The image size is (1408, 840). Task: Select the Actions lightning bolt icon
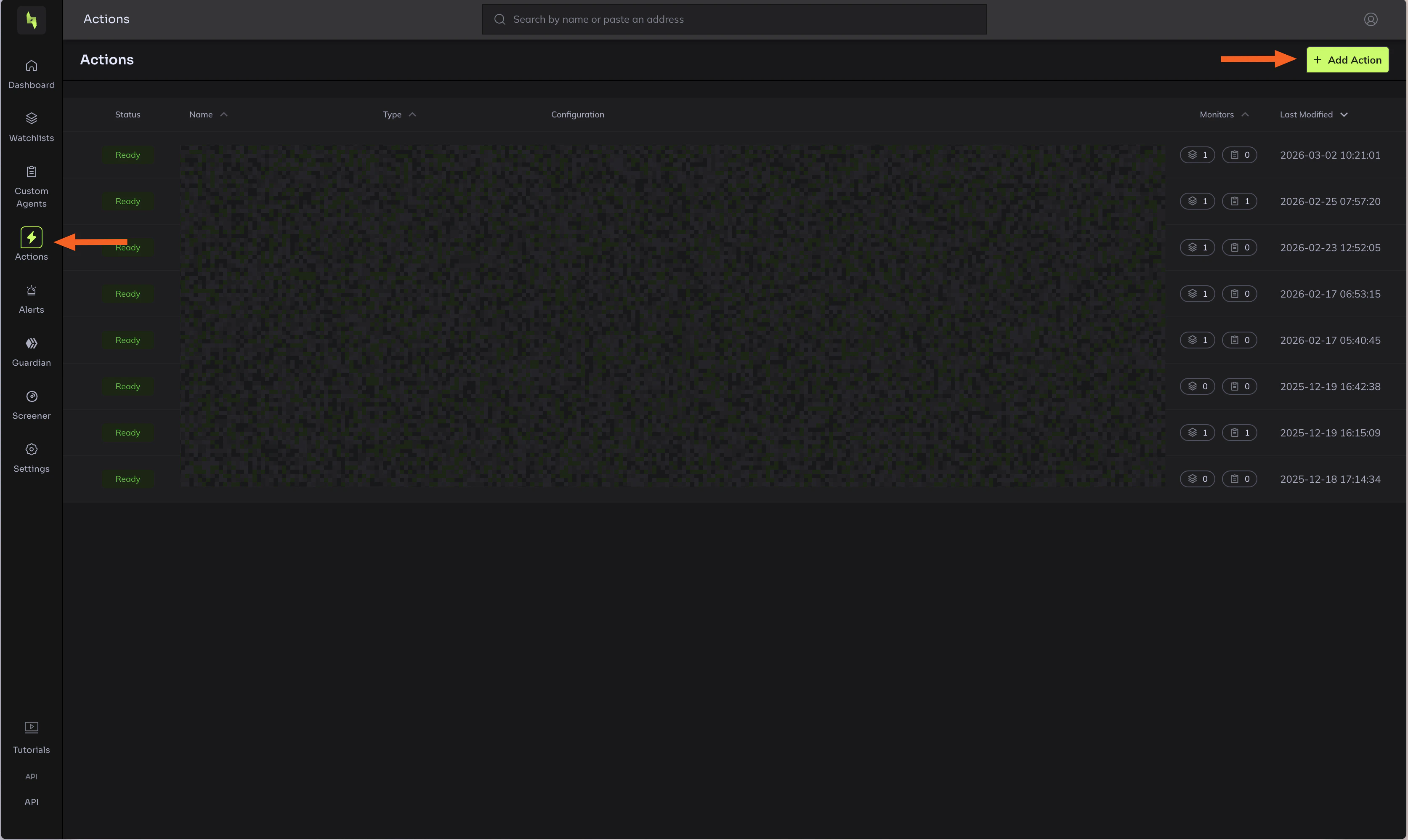tap(31, 238)
